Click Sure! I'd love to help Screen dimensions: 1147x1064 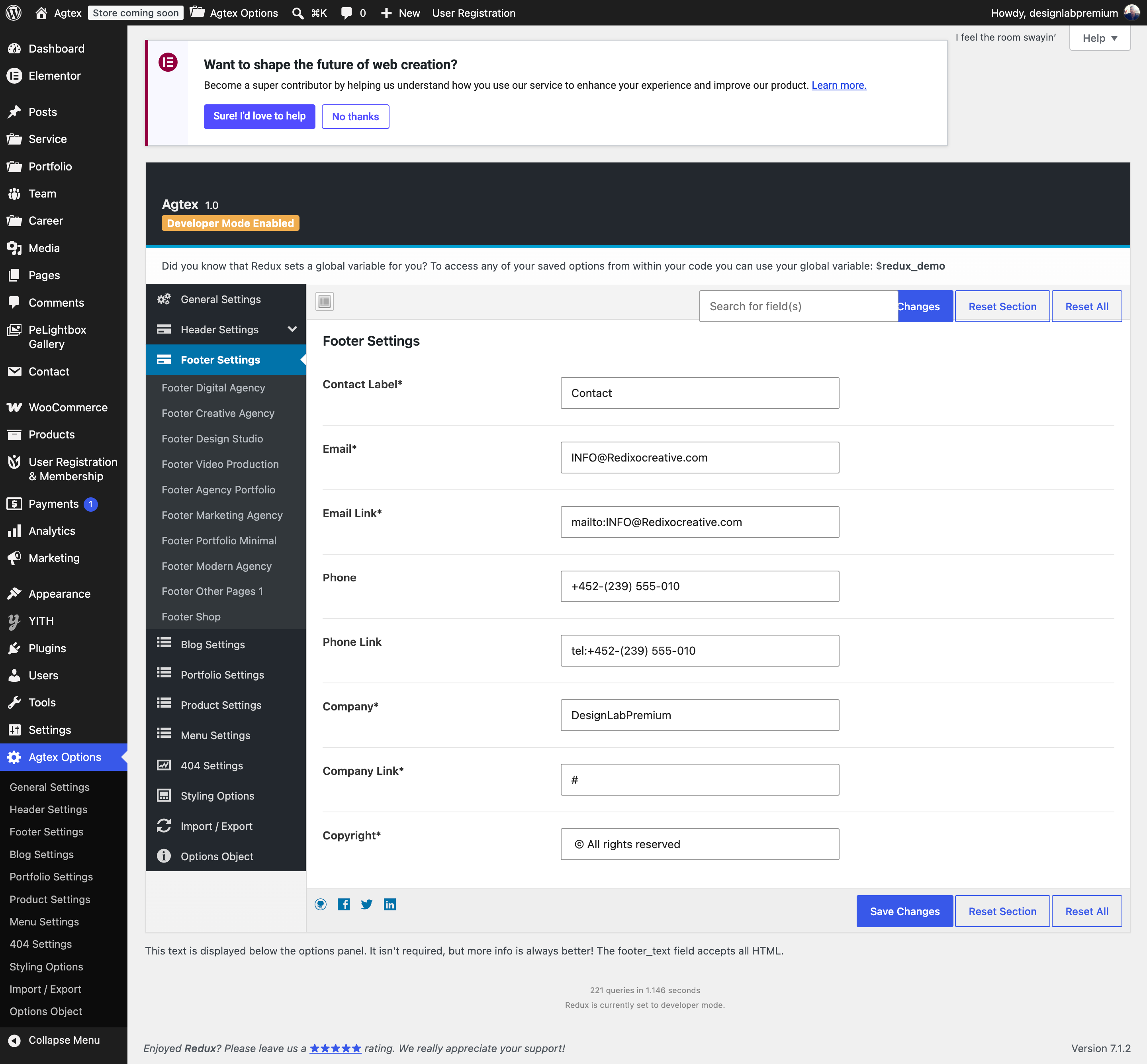pos(259,116)
